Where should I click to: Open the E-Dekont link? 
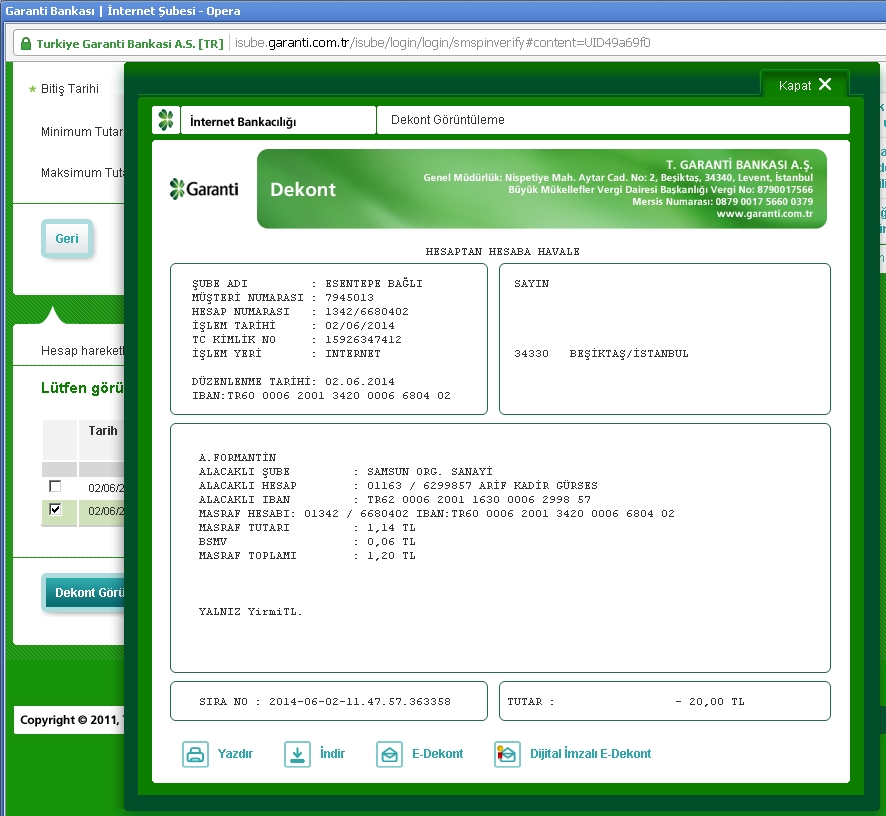tap(437, 754)
